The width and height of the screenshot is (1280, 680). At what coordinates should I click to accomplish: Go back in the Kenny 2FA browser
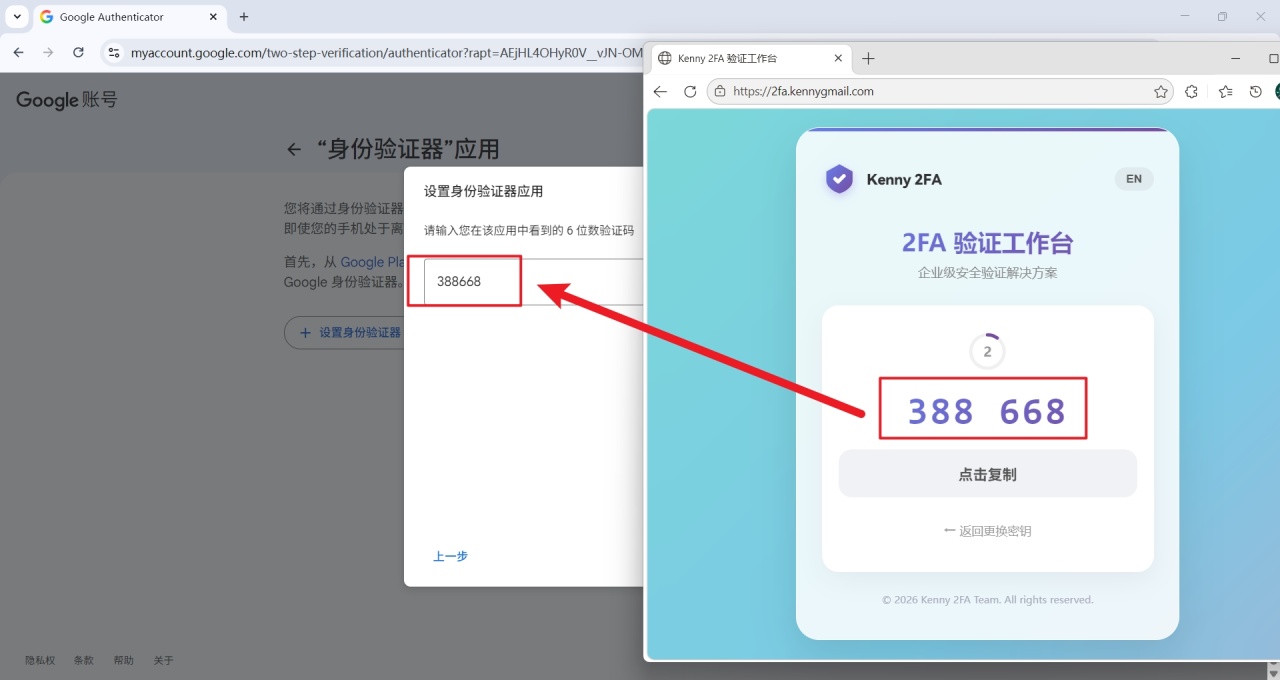click(x=660, y=91)
